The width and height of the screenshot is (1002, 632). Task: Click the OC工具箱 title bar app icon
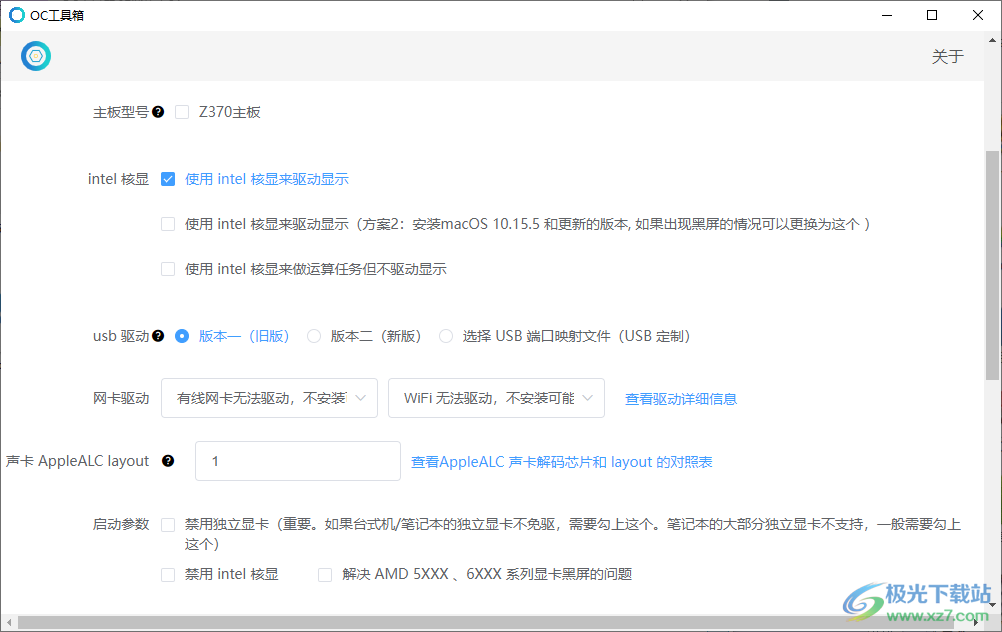(x=17, y=15)
